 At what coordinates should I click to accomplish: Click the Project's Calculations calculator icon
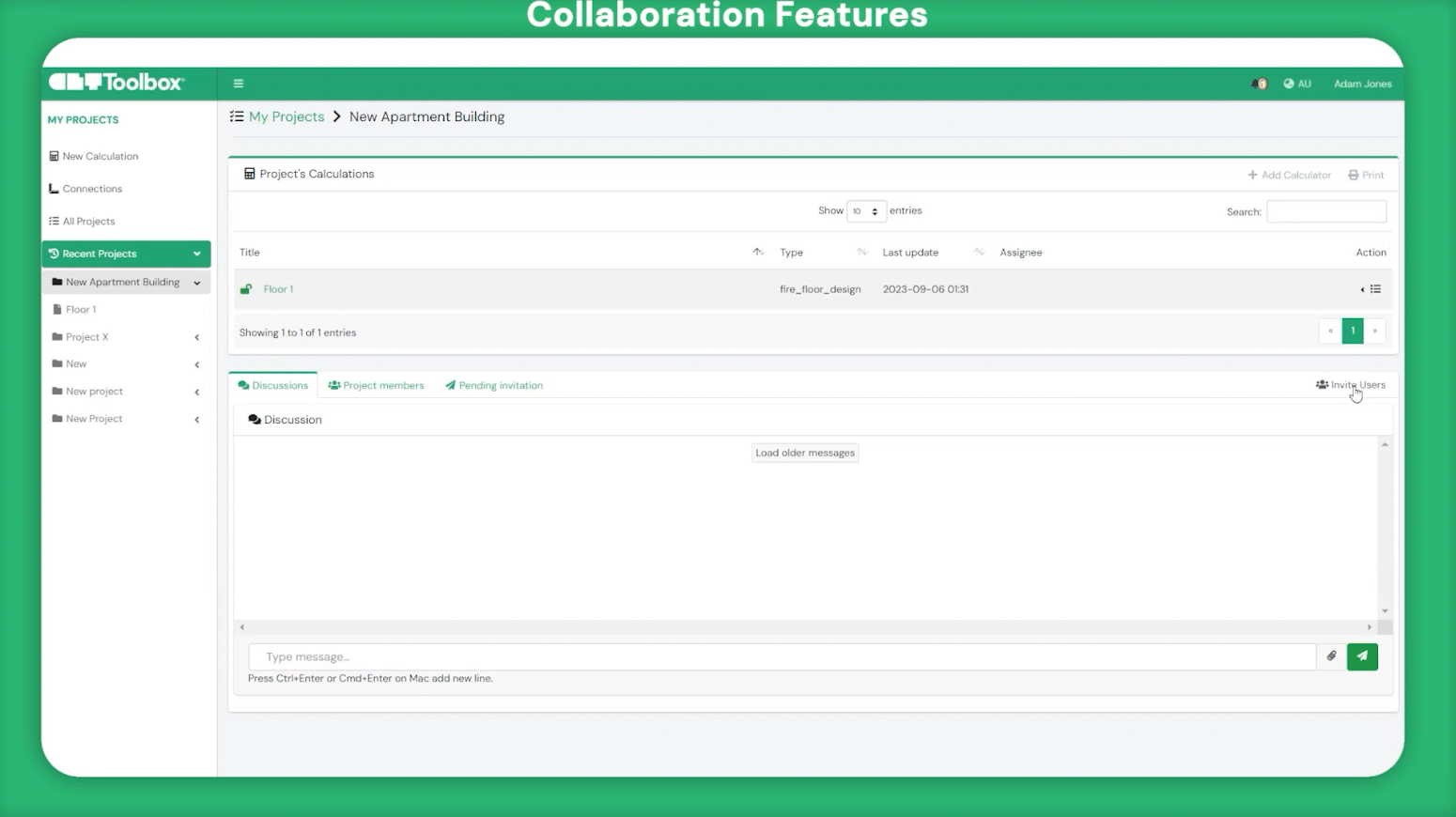point(249,173)
